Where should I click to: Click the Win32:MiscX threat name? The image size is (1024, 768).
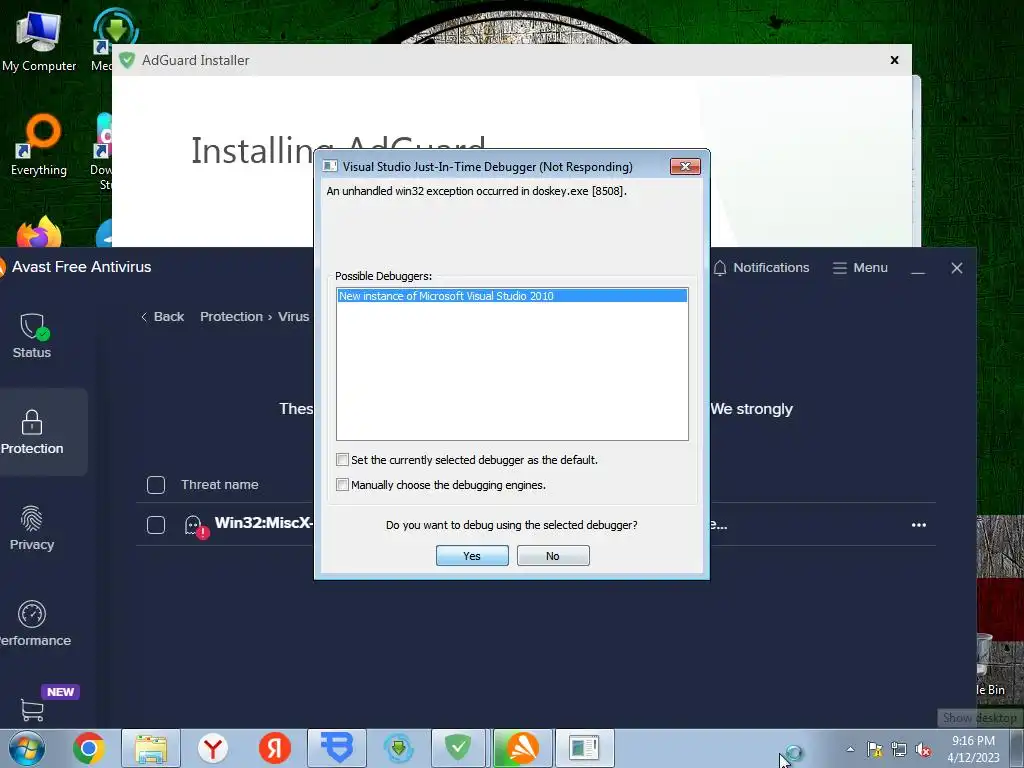[x=264, y=523]
